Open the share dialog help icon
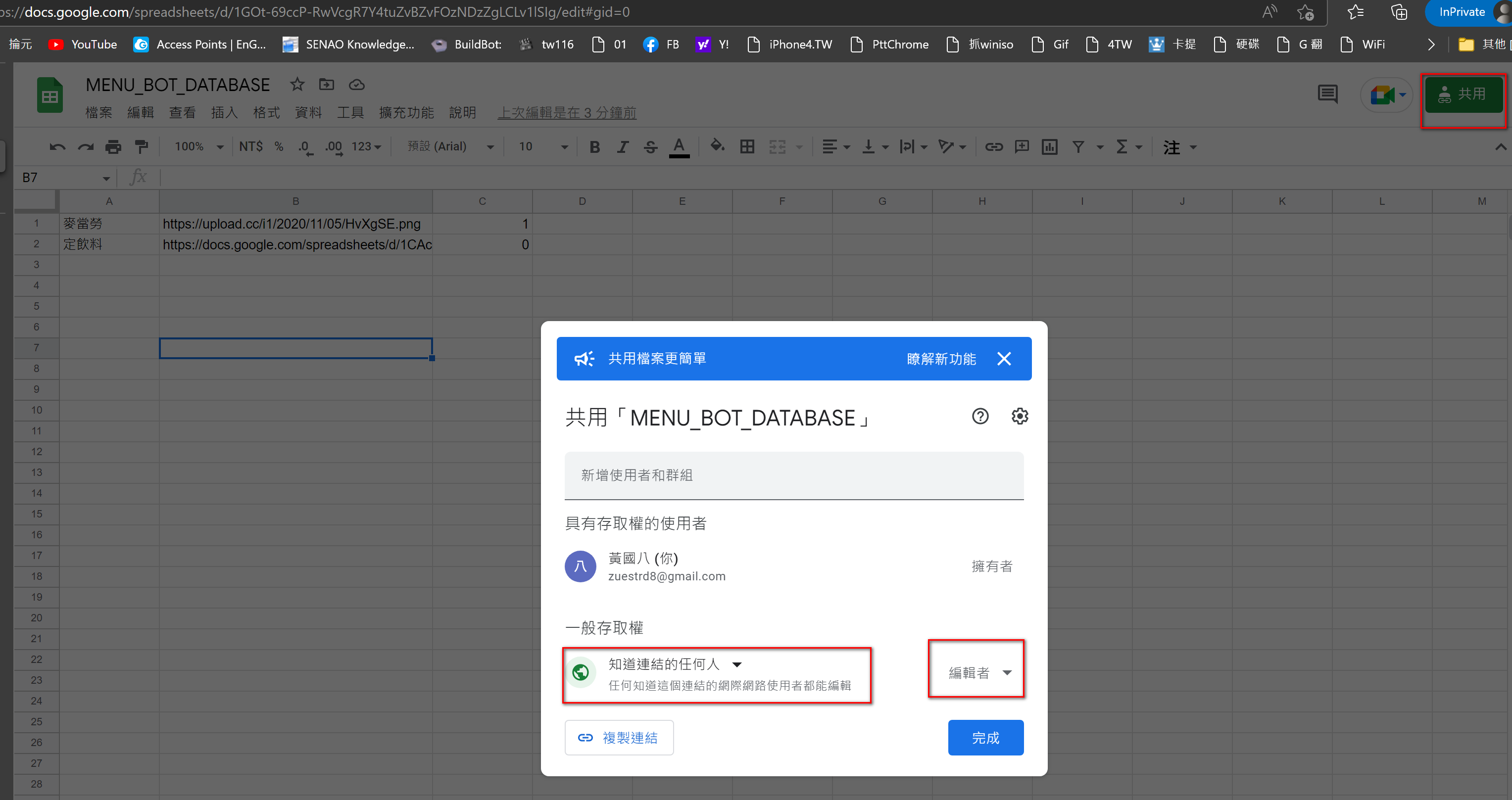 pyautogui.click(x=979, y=416)
